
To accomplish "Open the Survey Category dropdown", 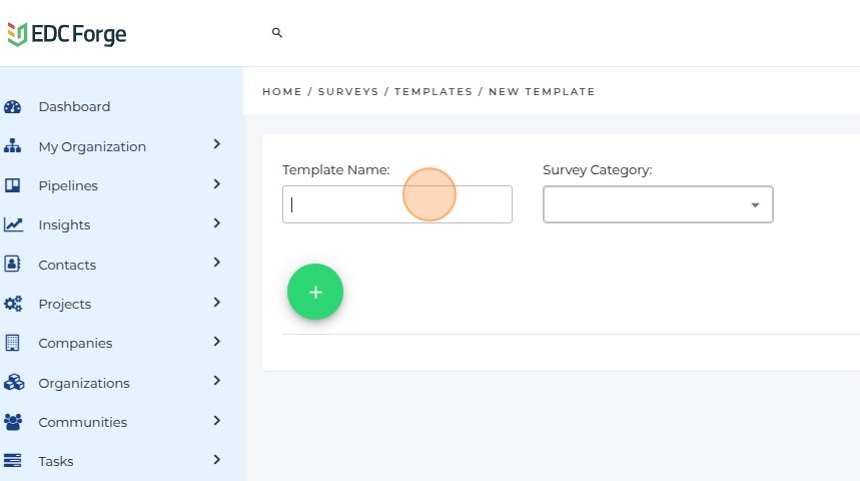I will pyautogui.click(x=657, y=205).
